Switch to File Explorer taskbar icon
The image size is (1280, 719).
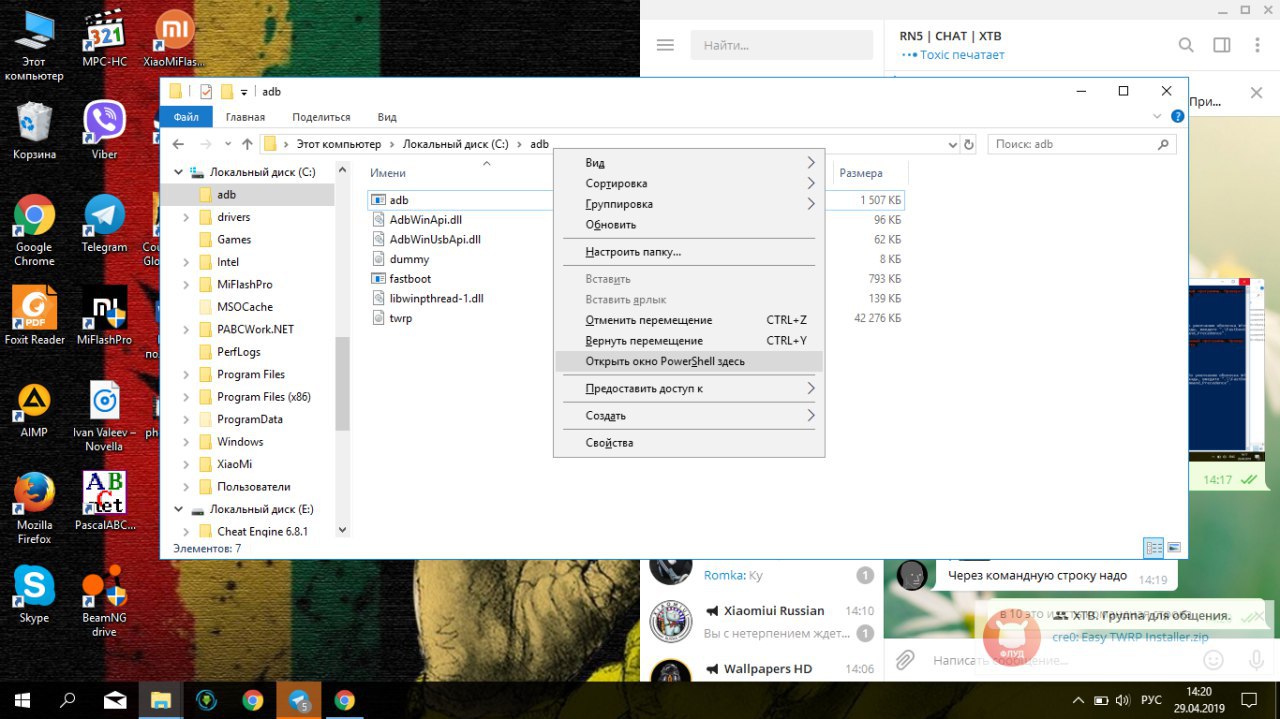161,700
